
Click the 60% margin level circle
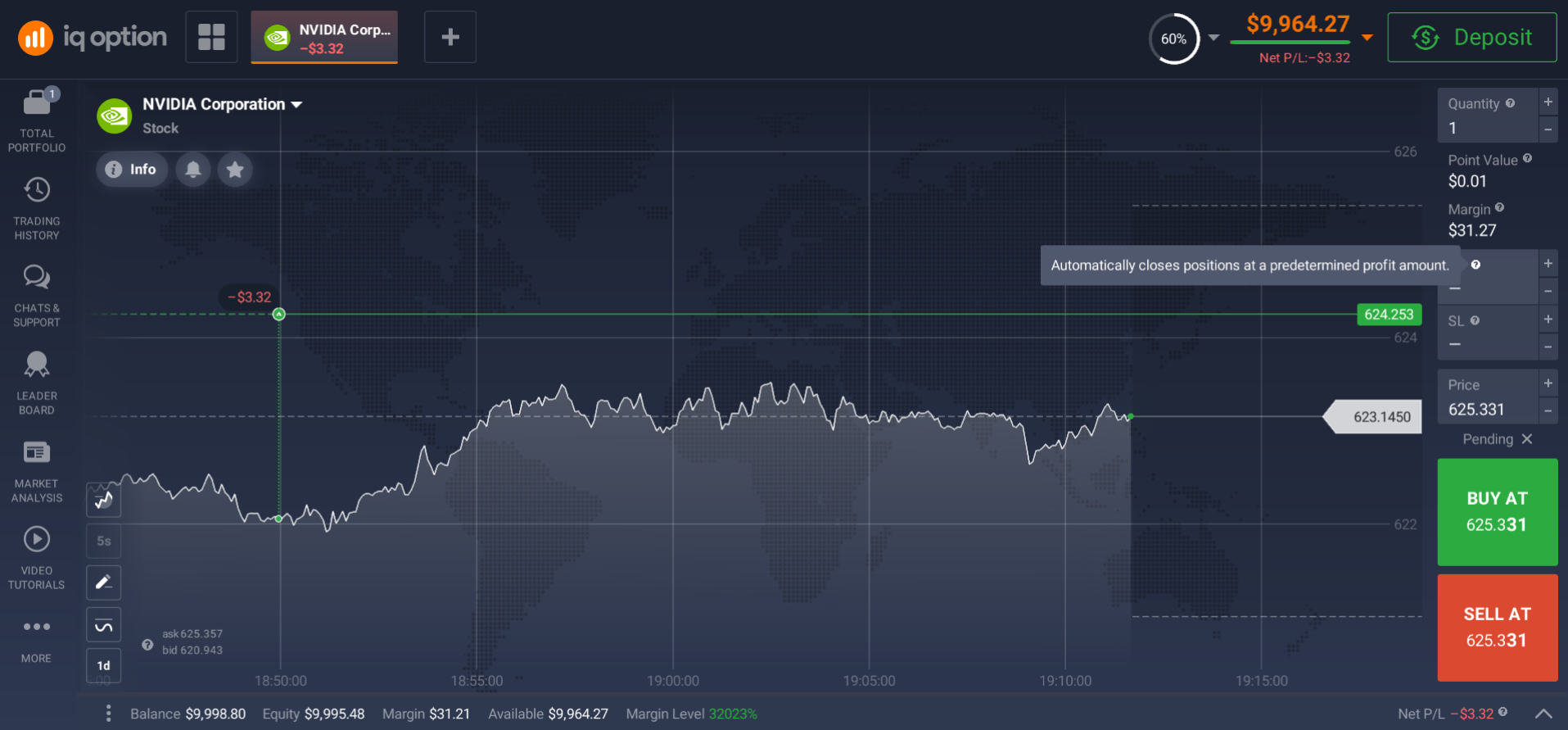1174,39
